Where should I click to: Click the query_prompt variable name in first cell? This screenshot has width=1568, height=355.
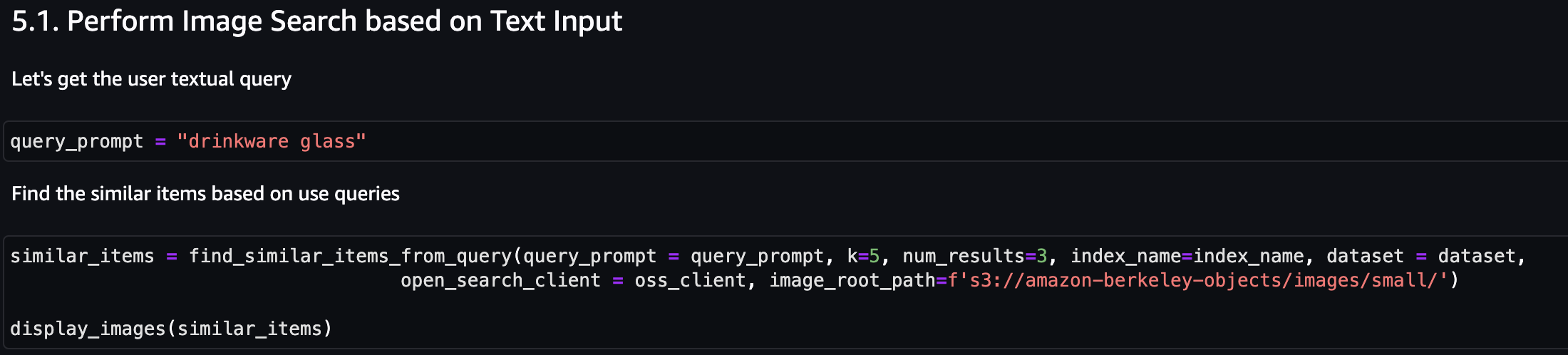(76, 141)
